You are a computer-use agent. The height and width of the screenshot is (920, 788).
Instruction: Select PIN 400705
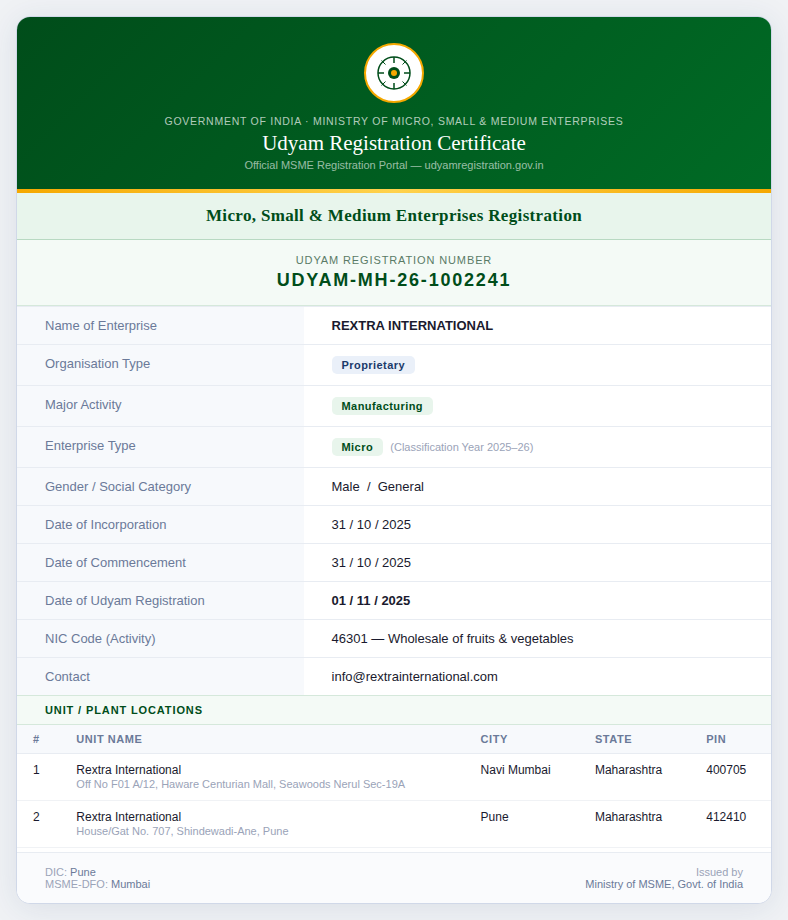click(726, 770)
